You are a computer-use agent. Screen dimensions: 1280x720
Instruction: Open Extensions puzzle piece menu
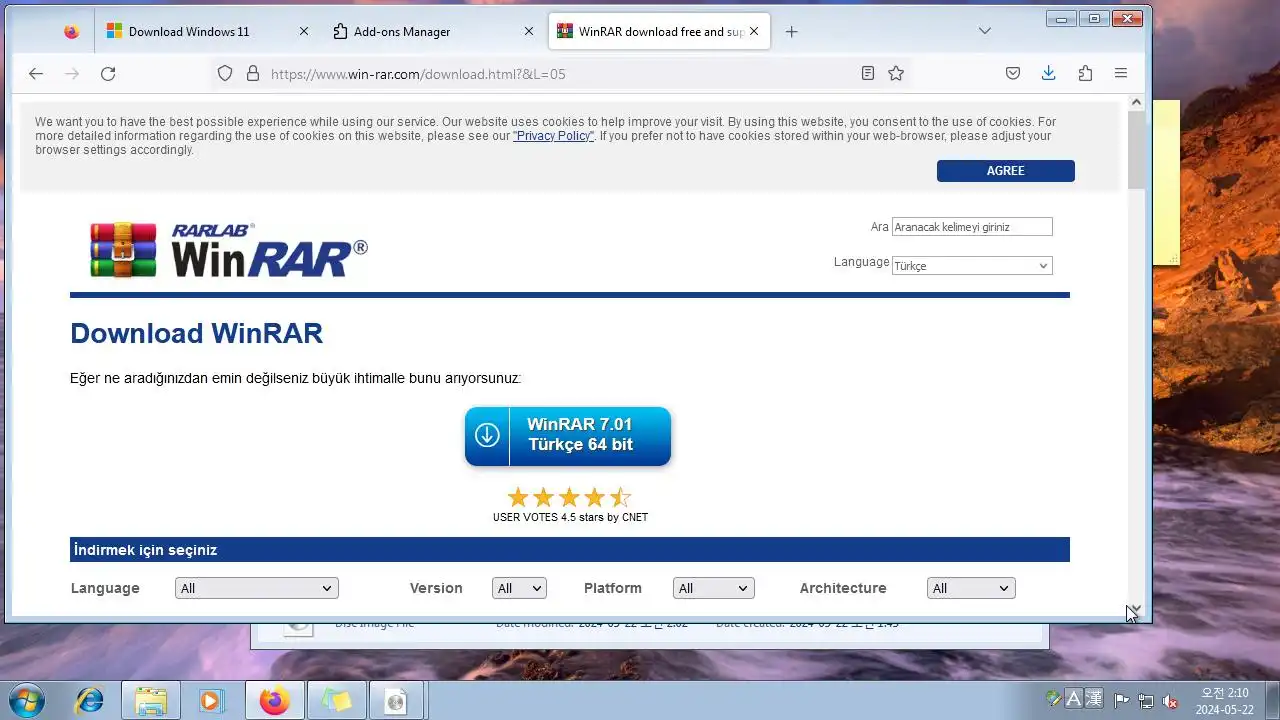[1085, 74]
